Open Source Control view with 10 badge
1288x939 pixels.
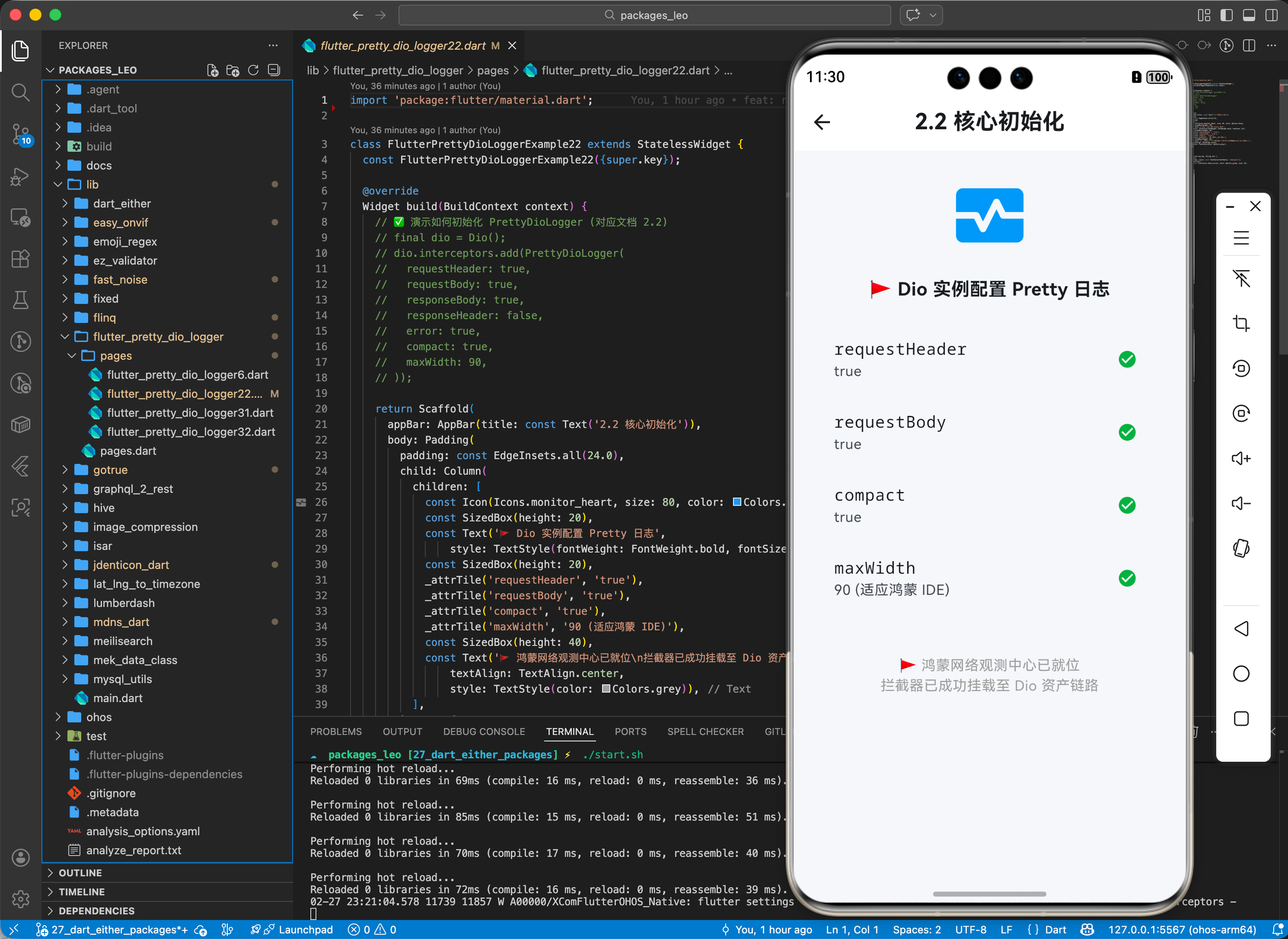[x=20, y=134]
